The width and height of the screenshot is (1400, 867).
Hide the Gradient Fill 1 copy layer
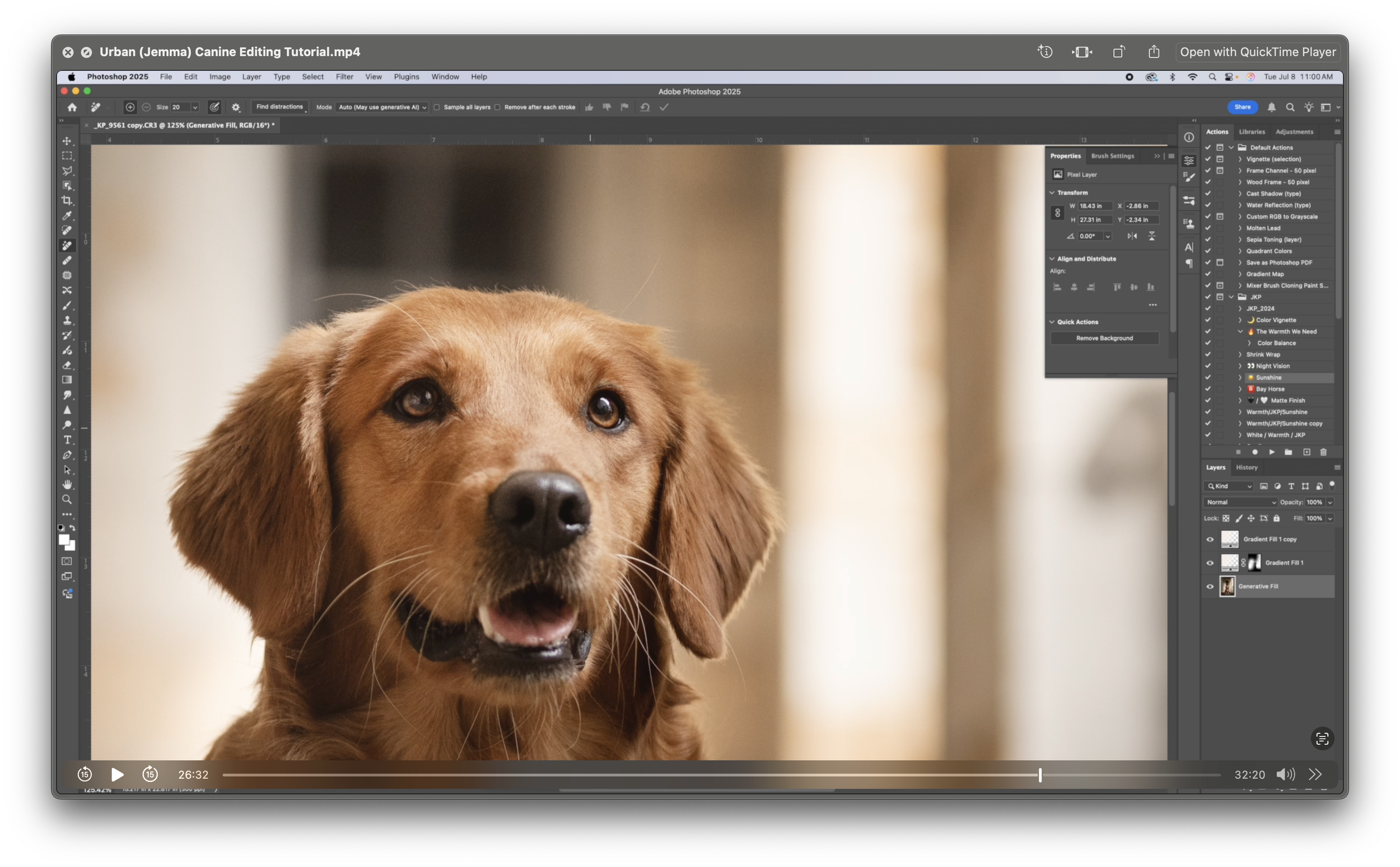pos(1210,540)
